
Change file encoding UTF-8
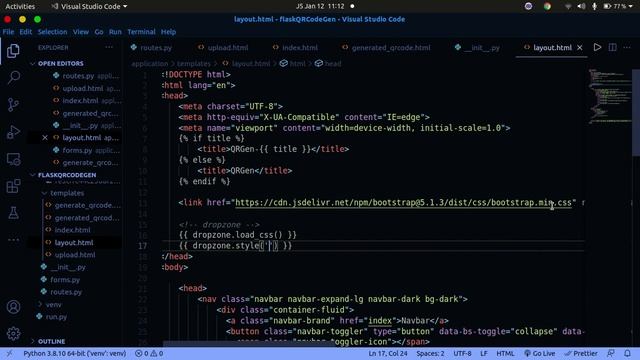(x=462, y=353)
